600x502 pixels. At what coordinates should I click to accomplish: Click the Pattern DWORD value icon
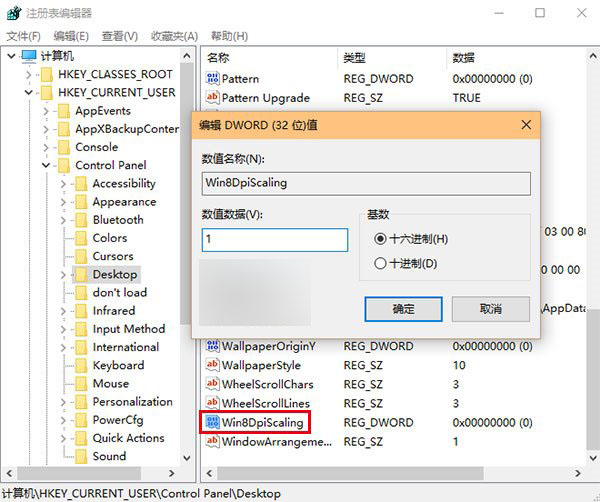212,78
